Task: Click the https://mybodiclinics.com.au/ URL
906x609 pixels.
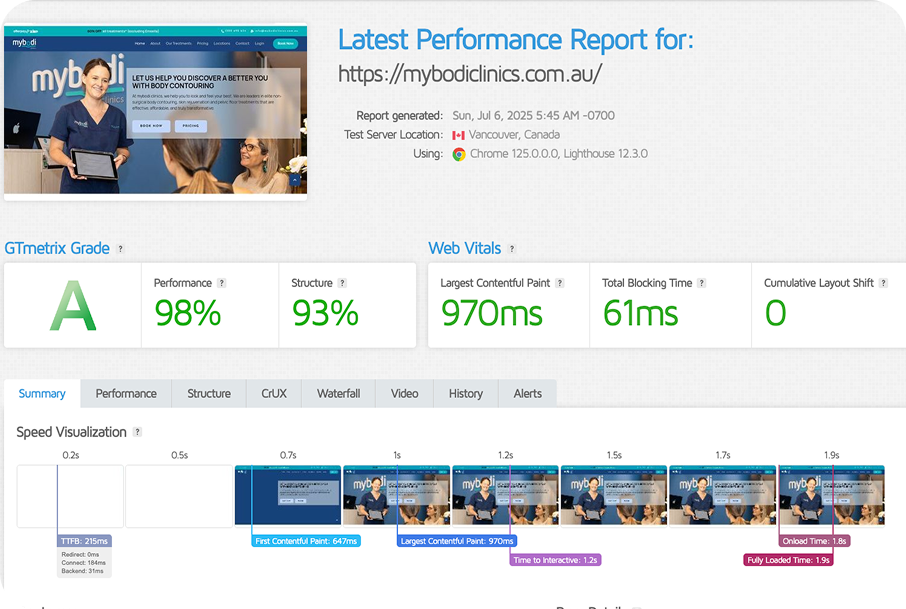Action: [470, 74]
